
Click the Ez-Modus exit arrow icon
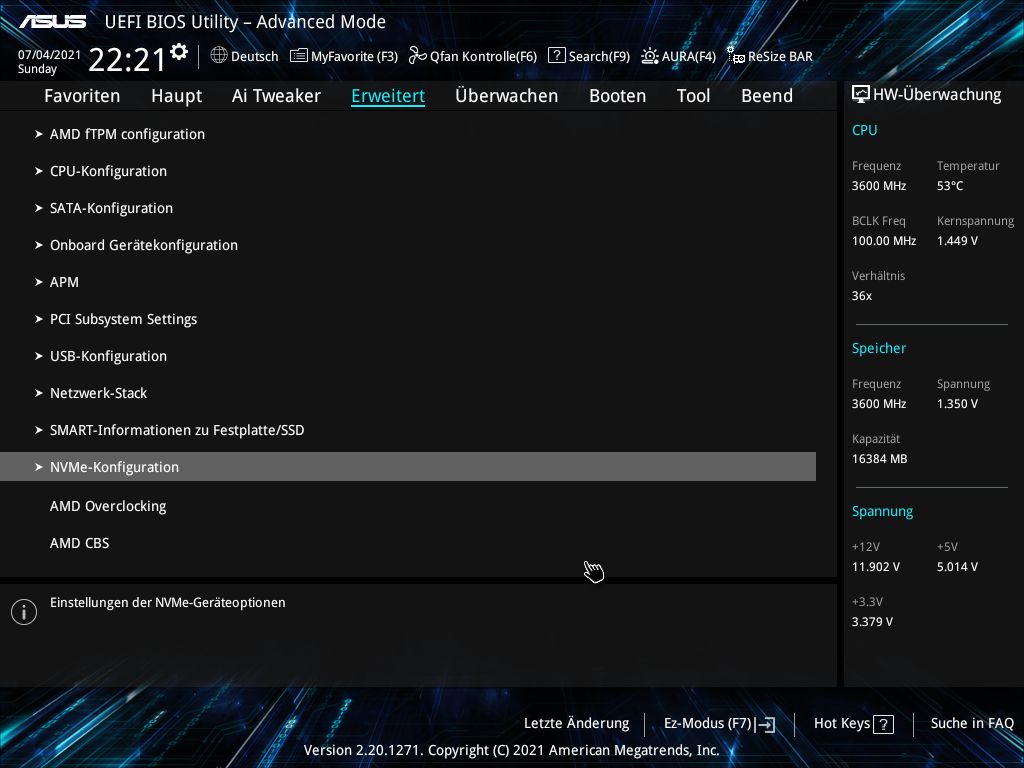(x=765, y=724)
